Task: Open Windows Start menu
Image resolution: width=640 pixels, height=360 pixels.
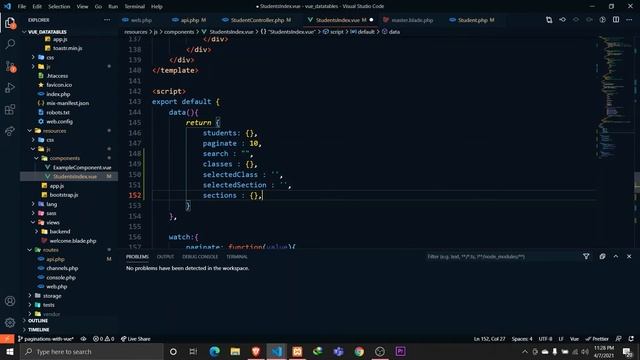Action: 10,351
